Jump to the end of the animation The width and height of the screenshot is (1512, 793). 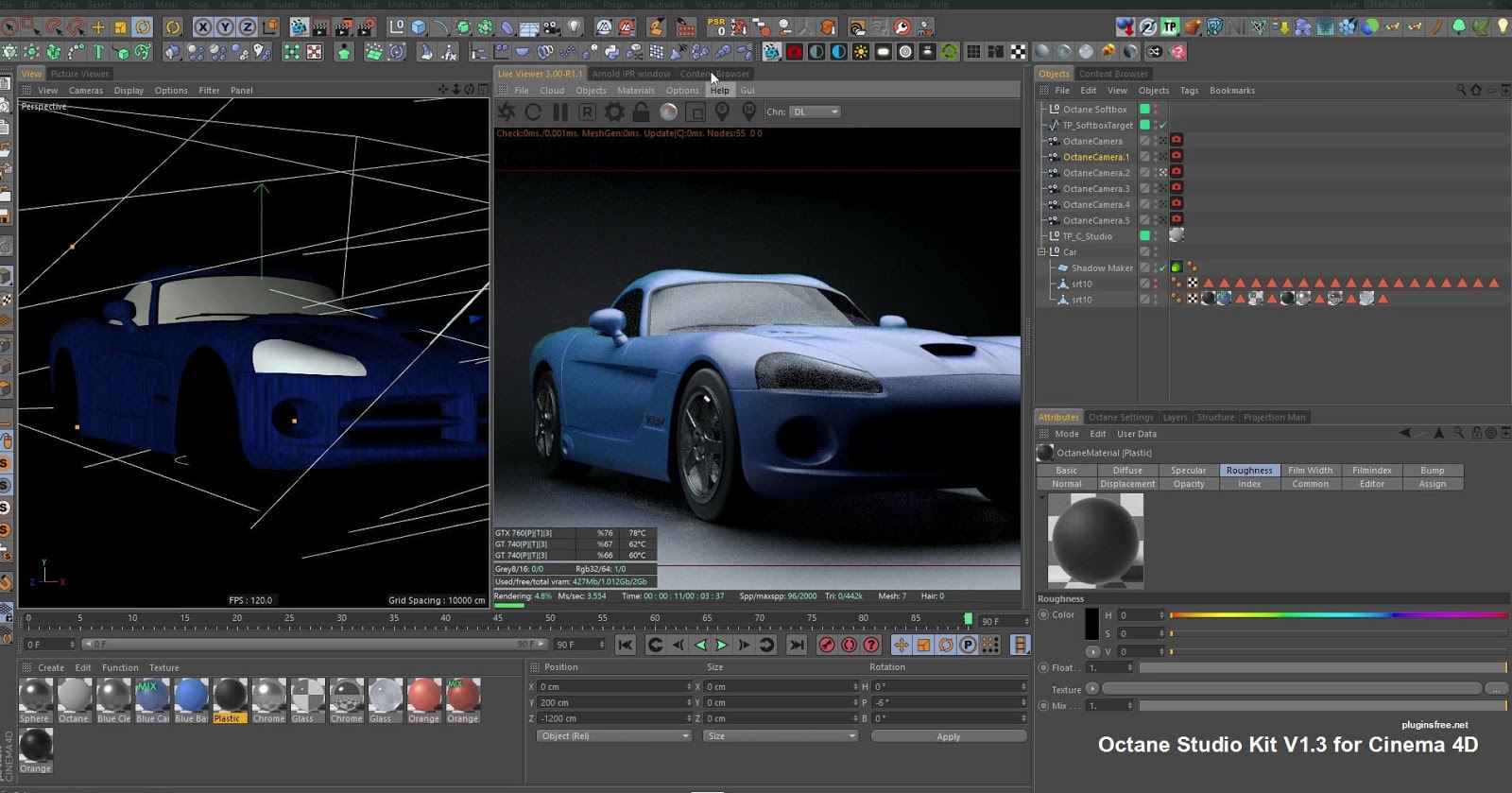pyautogui.click(x=797, y=645)
